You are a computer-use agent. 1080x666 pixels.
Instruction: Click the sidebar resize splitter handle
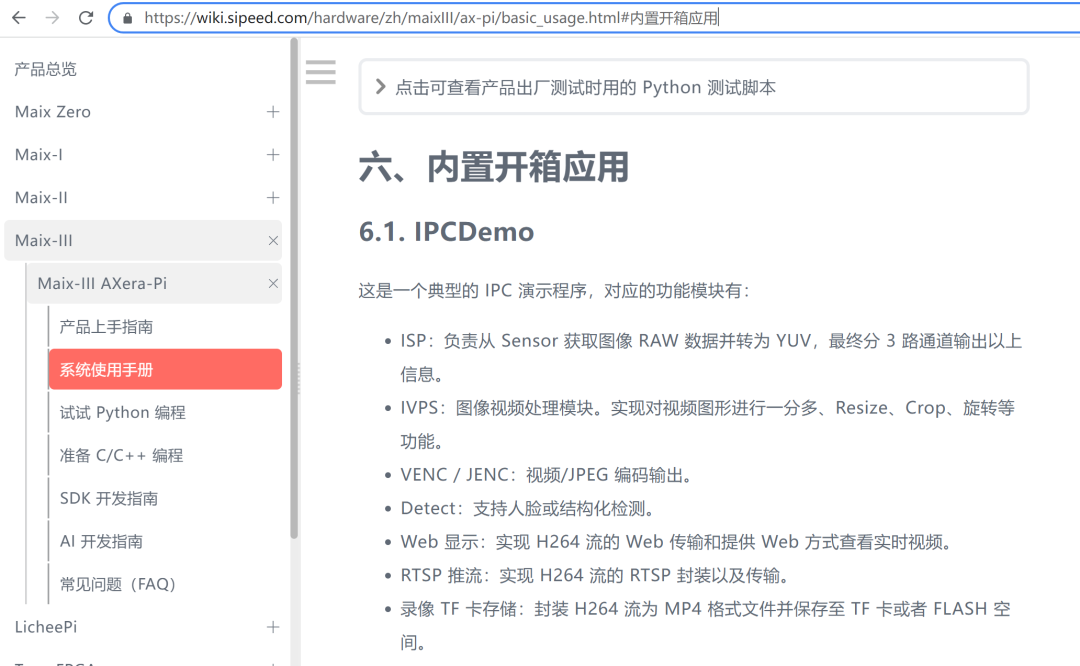click(x=299, y=378)
